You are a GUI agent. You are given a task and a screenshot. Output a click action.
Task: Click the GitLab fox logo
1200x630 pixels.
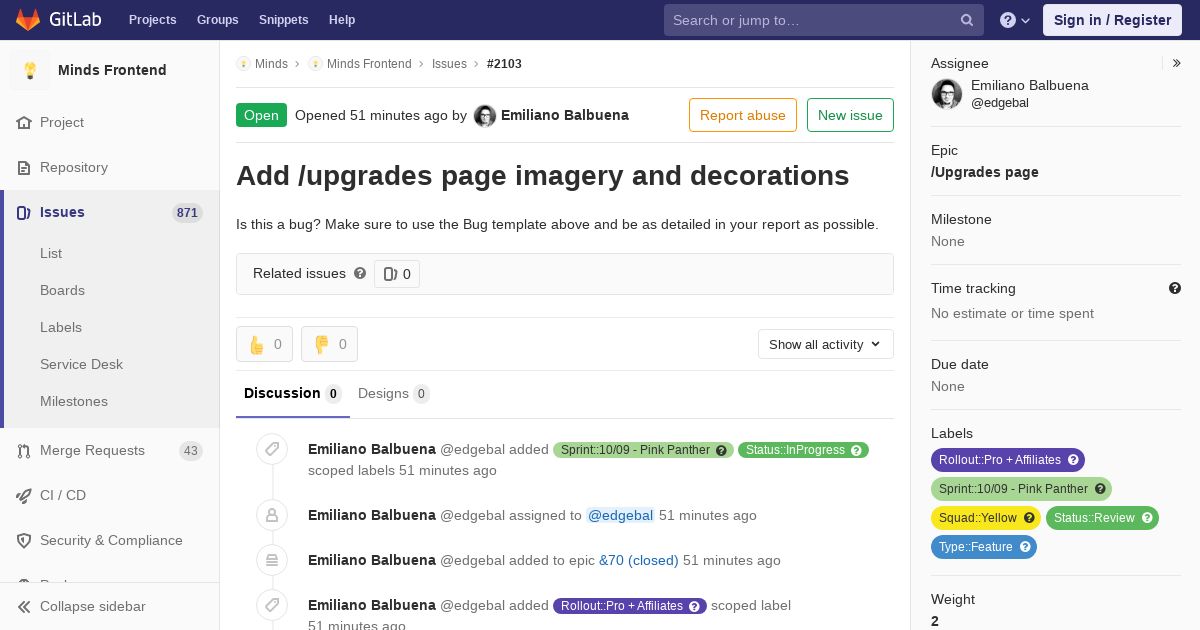(28, 19)
